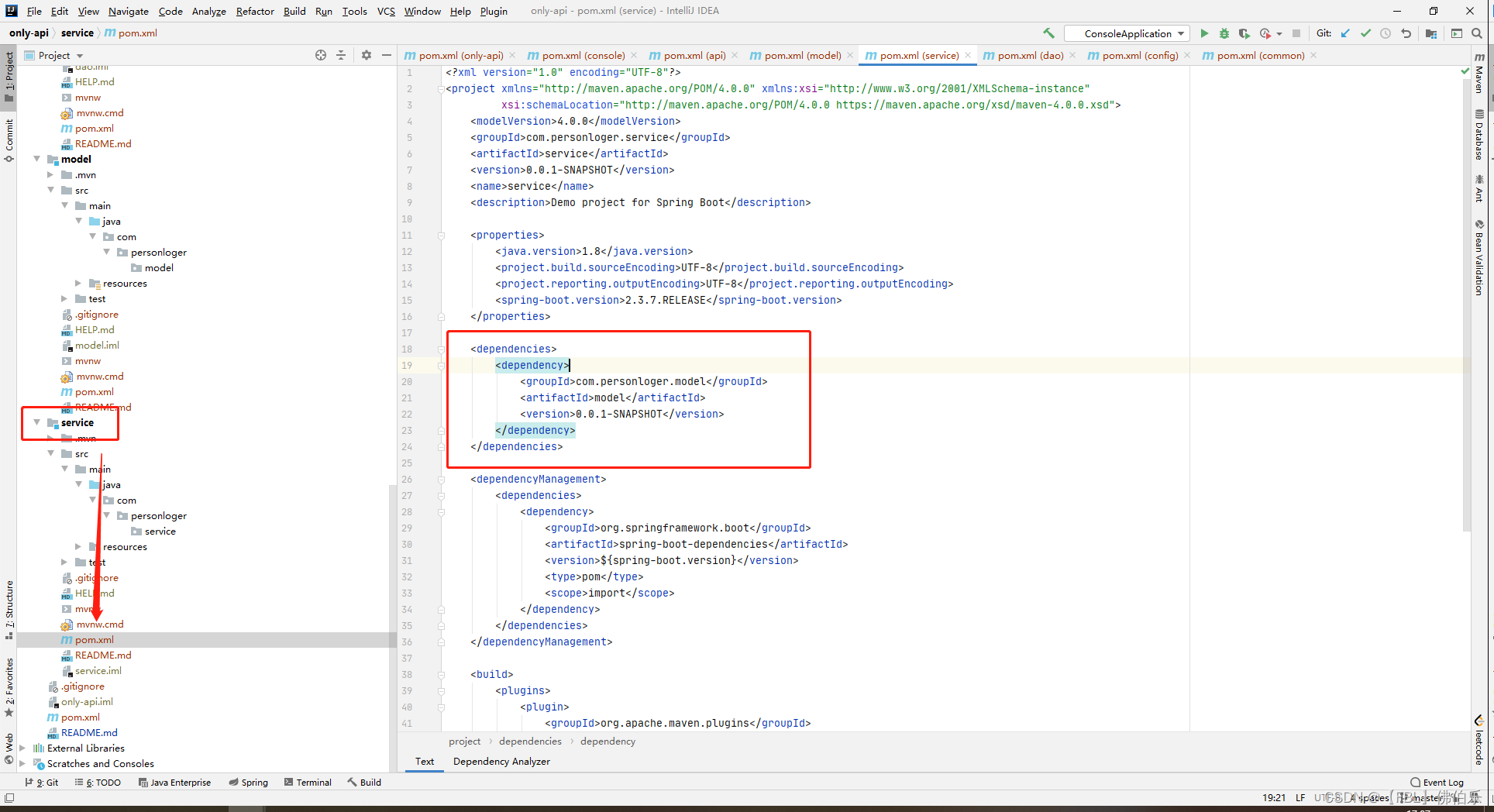The height and width of the screenshot is (812, 1494).
Task: Close the pom.xml (config) tab
Action: (1187, 55)
